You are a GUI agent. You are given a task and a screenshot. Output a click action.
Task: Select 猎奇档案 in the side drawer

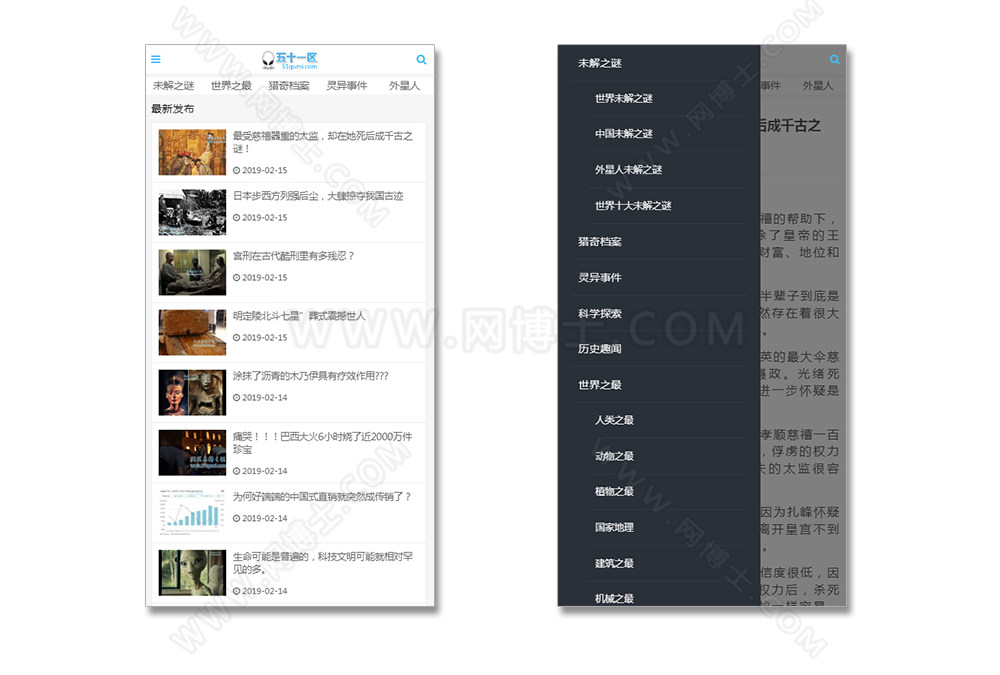click(599, 241)
